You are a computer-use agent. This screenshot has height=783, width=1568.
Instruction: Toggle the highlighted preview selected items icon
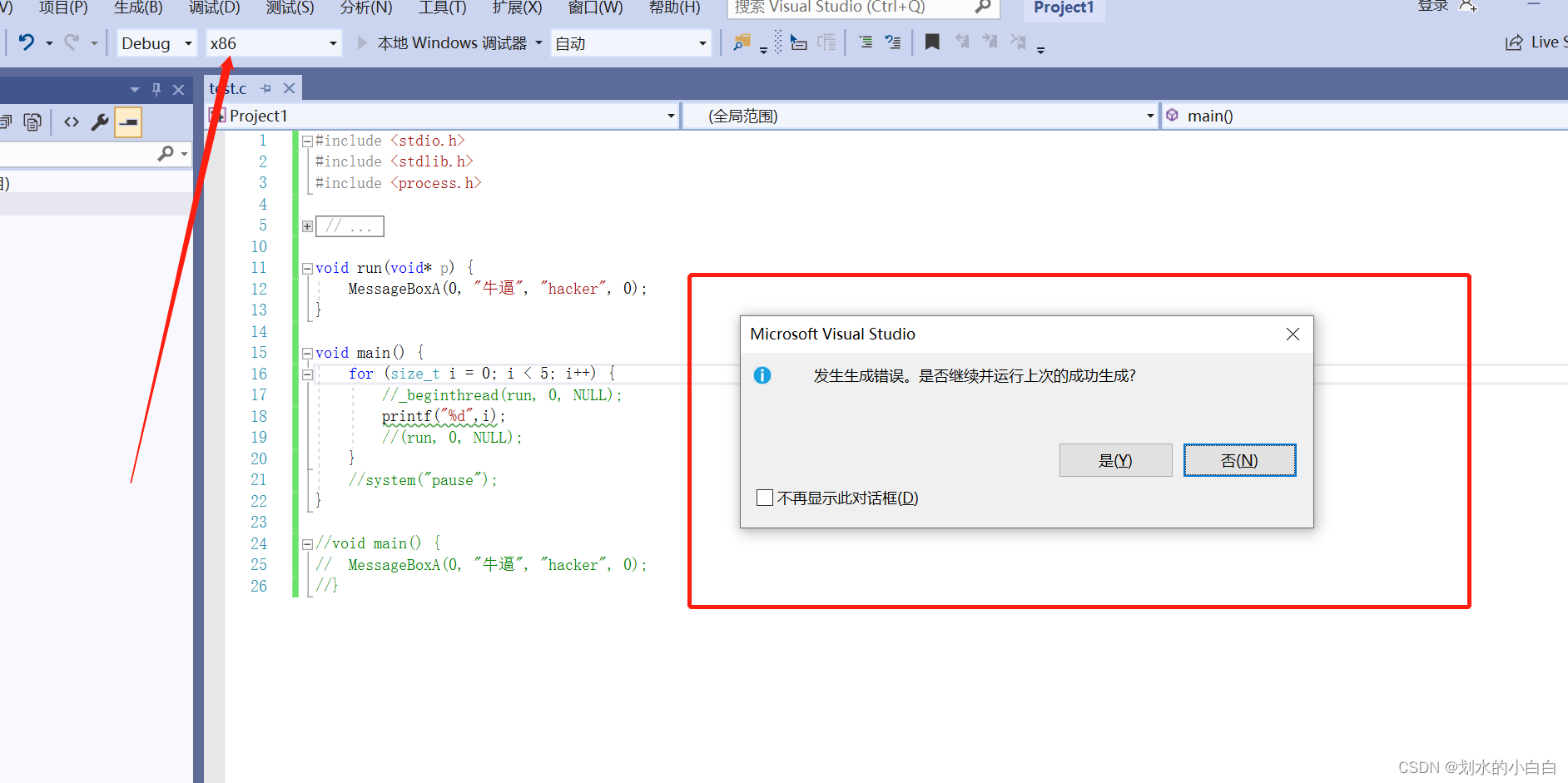pyautogui.click(x=128, y=122)
